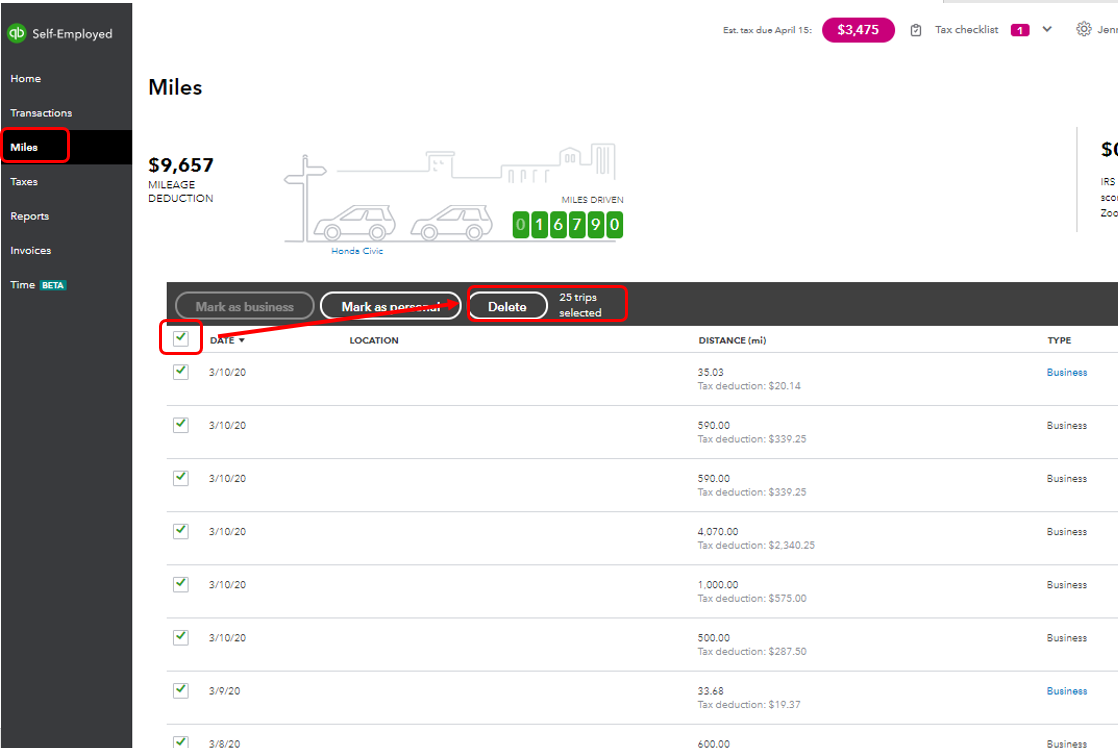The width and height of the screenshot is (1118, 748).
Task: Open Invoices in the sidebar
Action: (31, 250)
